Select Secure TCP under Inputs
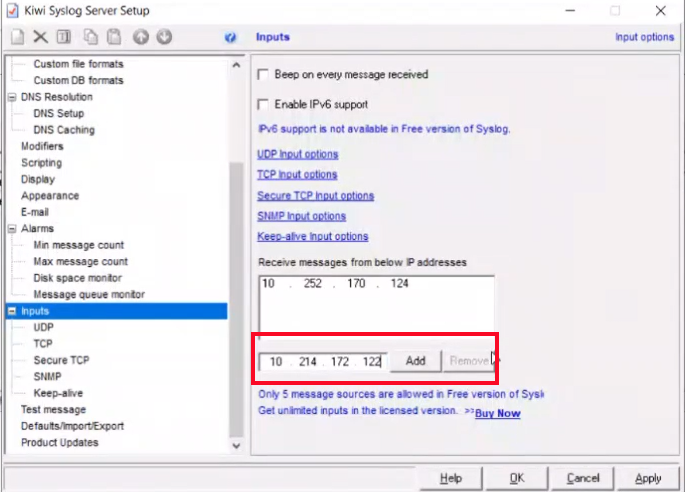 [61, 360]
